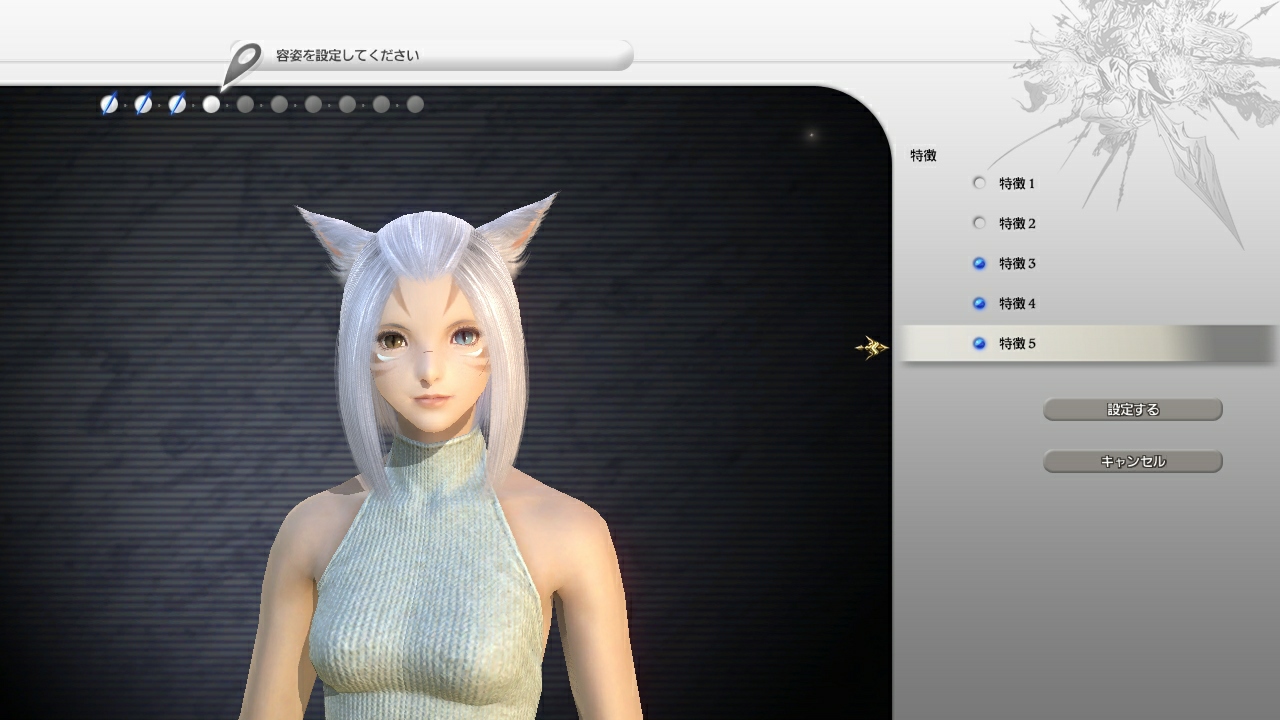1280x720 pixels.
Task: Select the current white step indicator
Action: pos(212,103)
